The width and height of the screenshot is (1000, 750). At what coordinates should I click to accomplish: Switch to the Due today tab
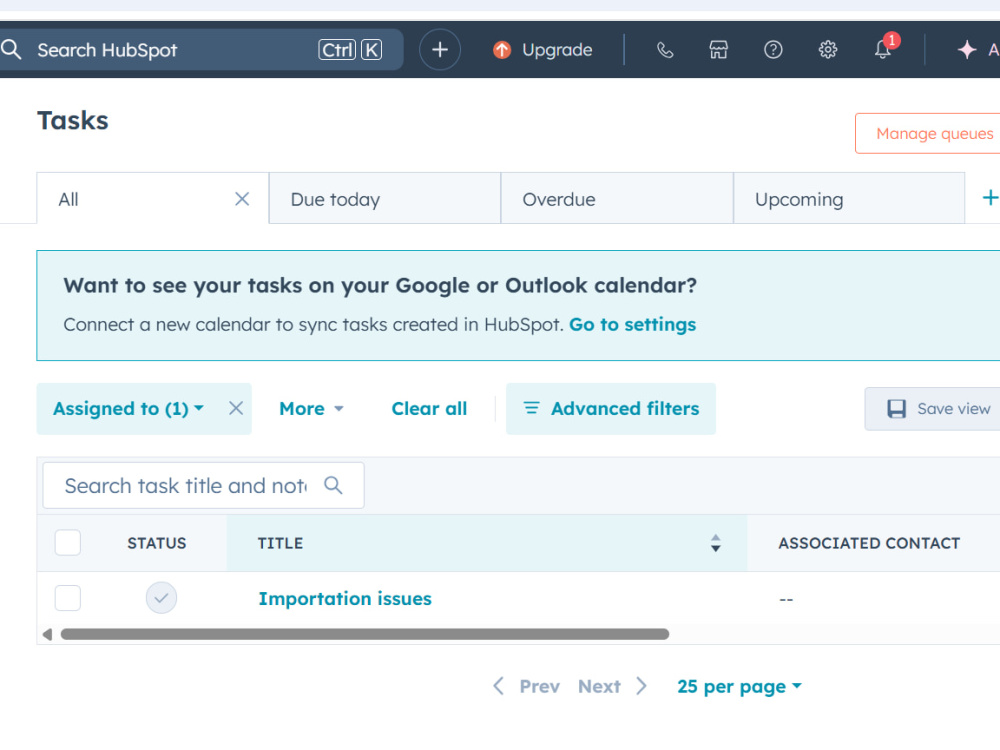385,199
